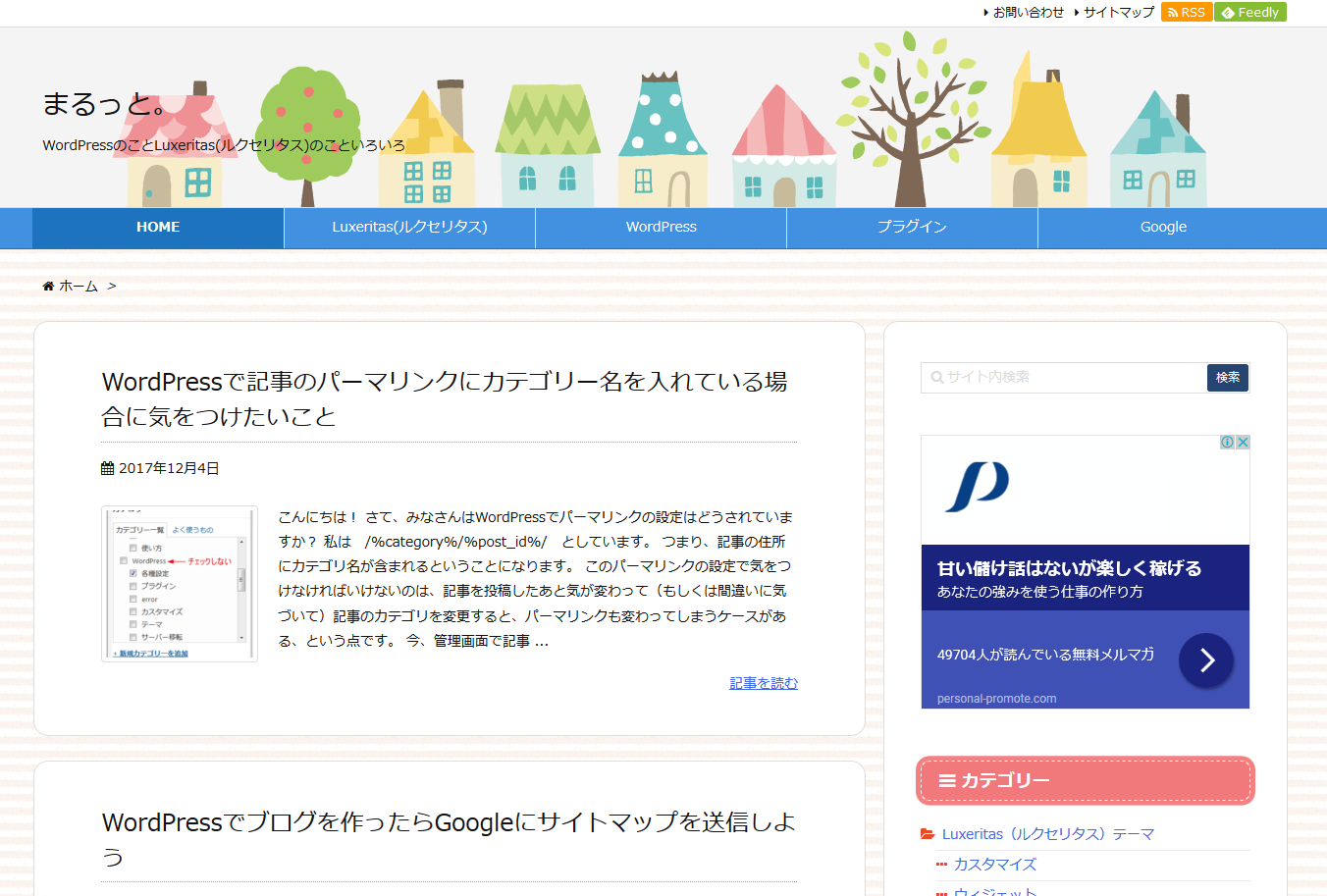Image resolution: width=1327 pixels, height=896 pixels.
Task: Select the プラグイン navigation menu item
Action: (912, 227)
